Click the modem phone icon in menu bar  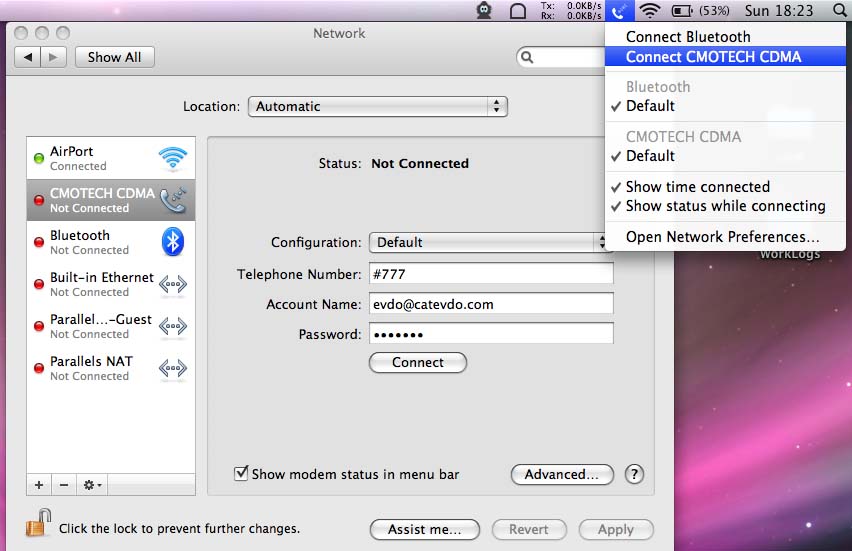coord(619,10)
